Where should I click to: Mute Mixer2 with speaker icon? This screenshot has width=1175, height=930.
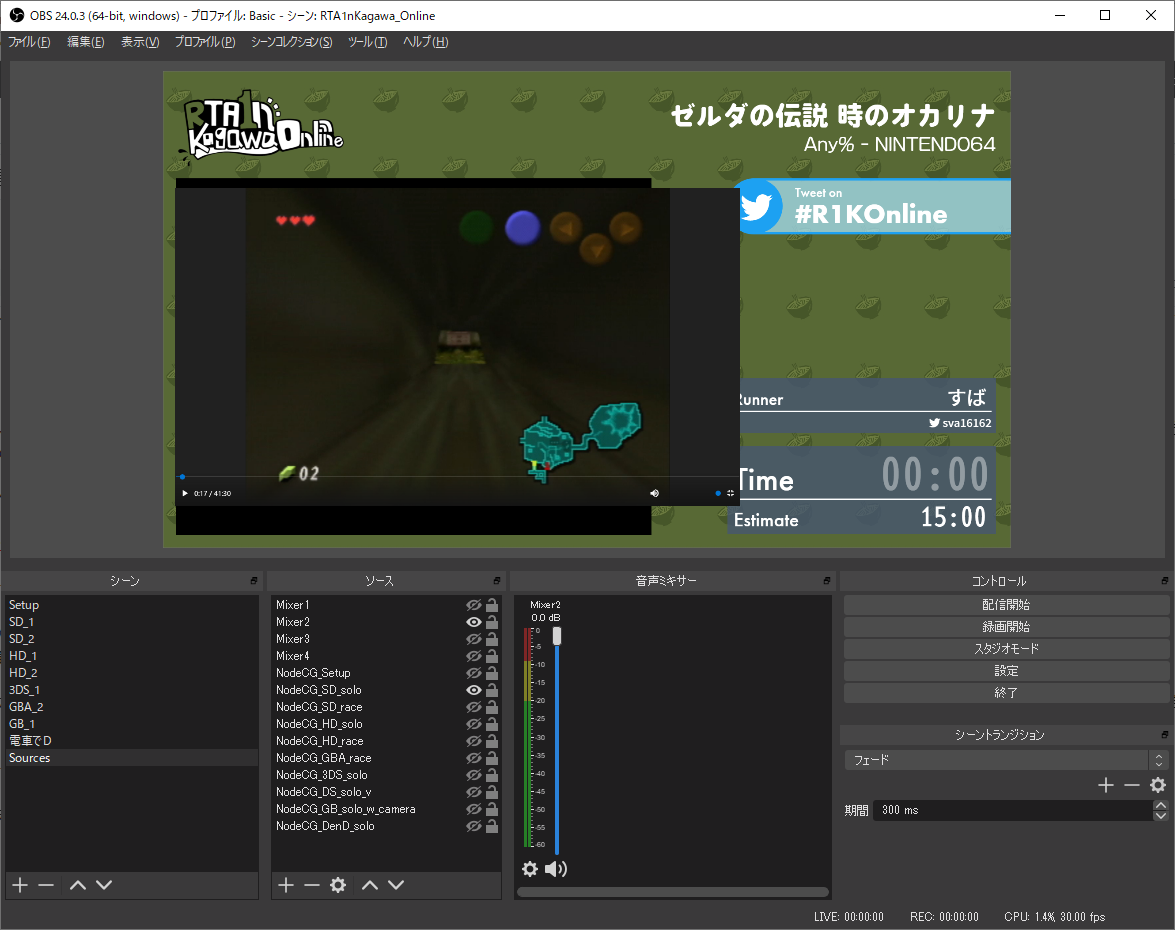click(555, 869)
